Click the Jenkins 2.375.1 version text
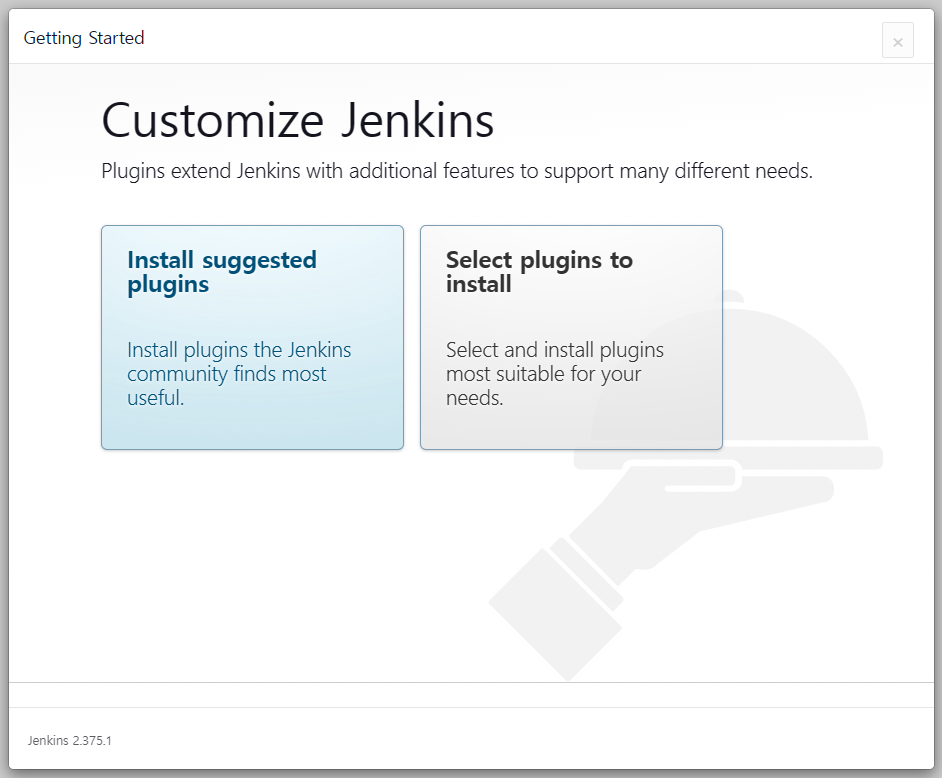The image size is (942, 778). (x=70, y=740)
